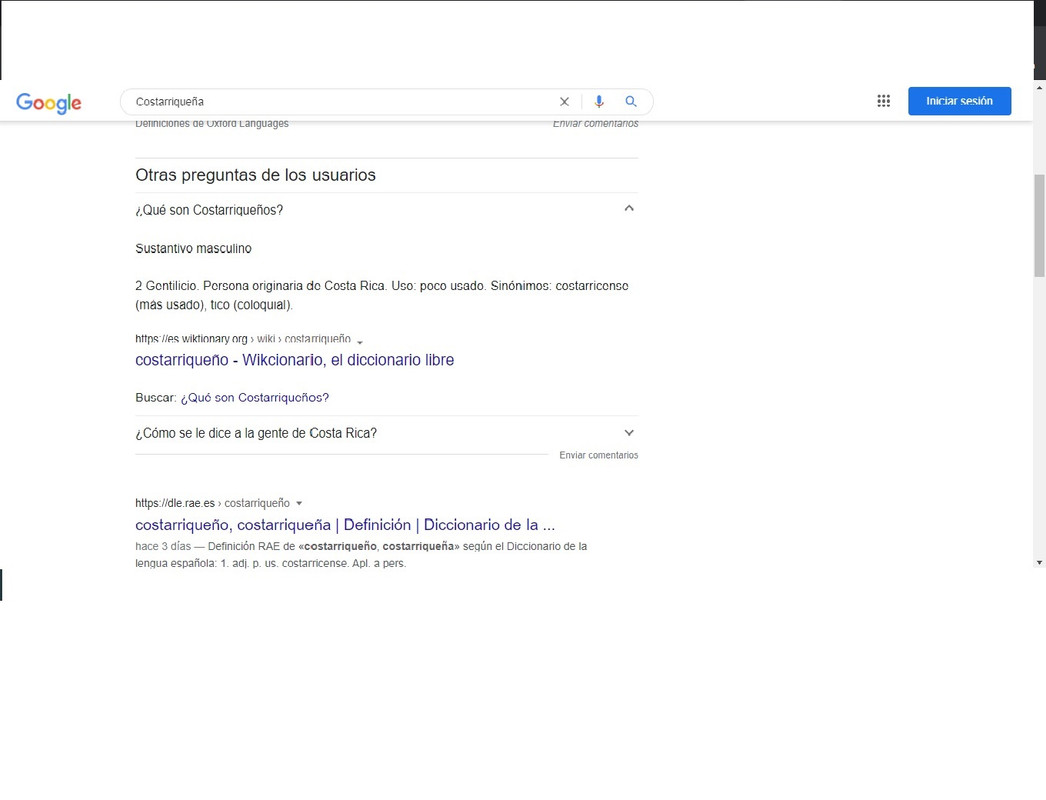The image size is (1046, 800).
Task: Click the https://dle.rae.es URL breadcrumb
Action: 212,503
